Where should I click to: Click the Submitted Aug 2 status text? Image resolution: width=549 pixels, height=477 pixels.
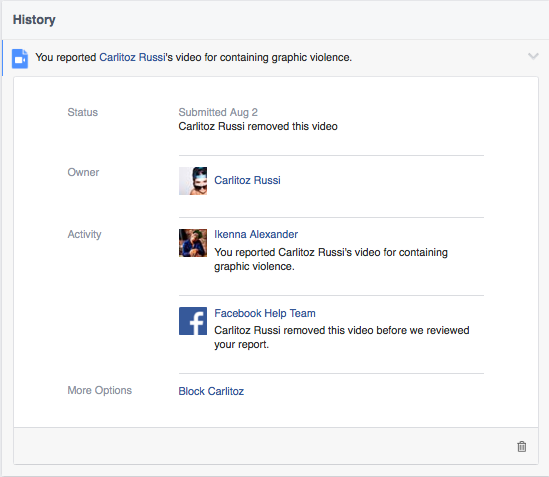tap(218, 112)
